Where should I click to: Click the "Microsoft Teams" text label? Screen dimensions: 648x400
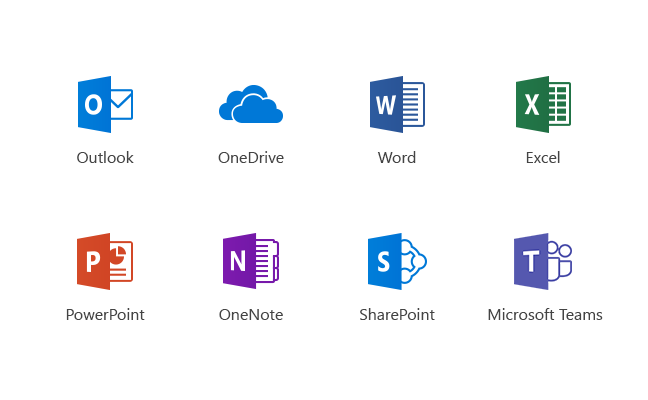545,315
